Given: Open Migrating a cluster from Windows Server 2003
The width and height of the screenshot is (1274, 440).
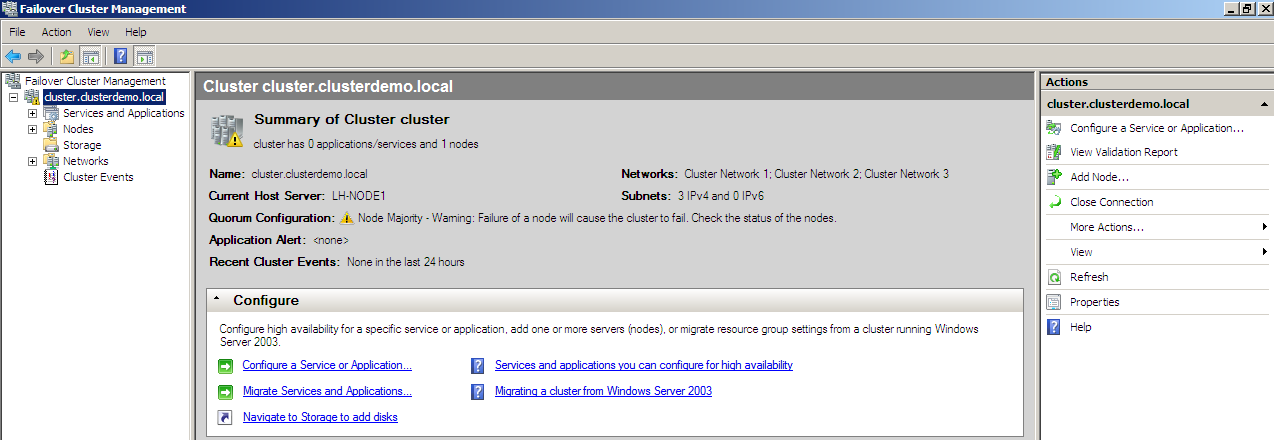Looking at the screenshot, I should click(x=603, y=392).
